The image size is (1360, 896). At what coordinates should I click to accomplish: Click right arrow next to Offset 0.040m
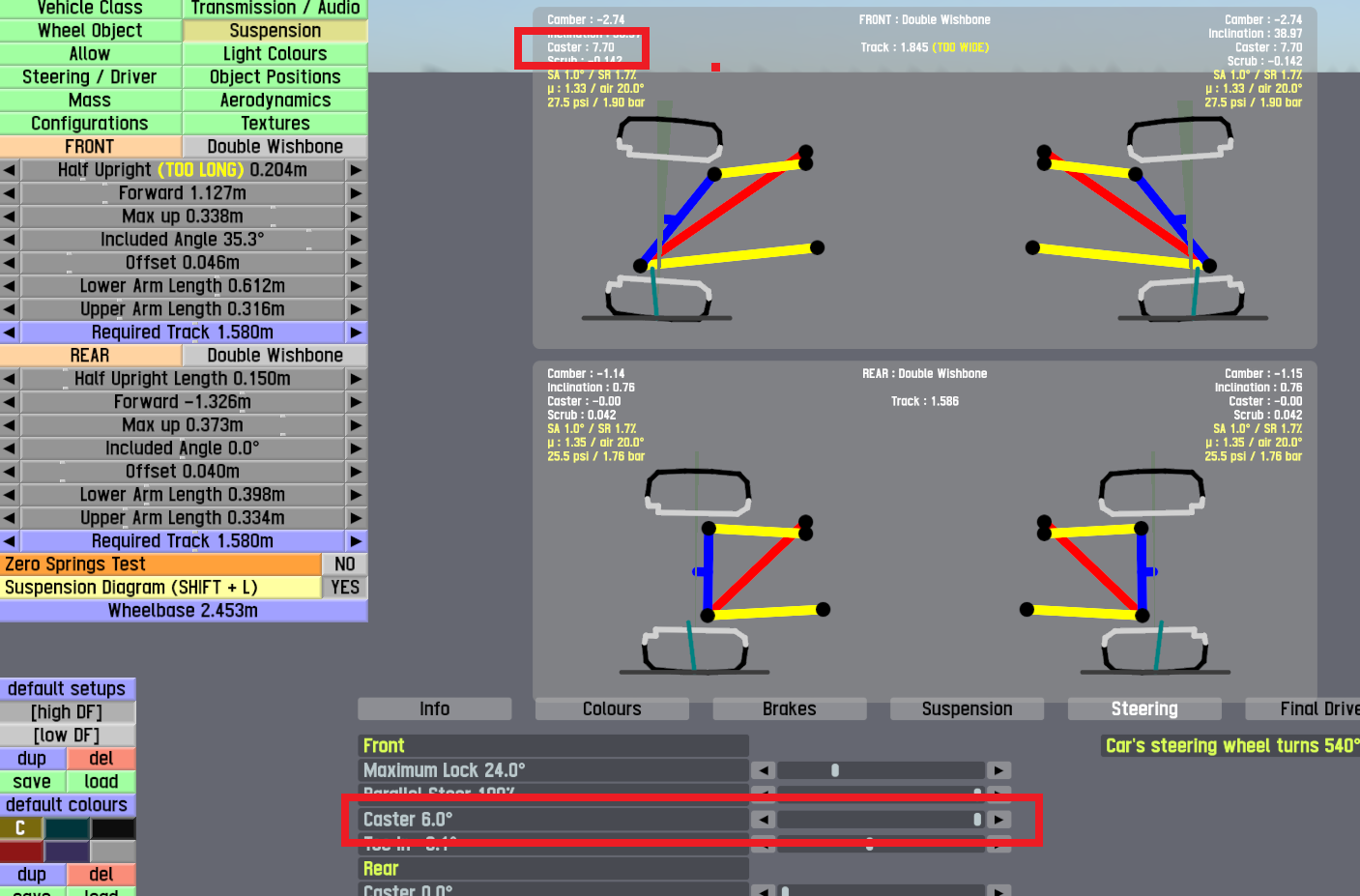click(x=357, y=472)
